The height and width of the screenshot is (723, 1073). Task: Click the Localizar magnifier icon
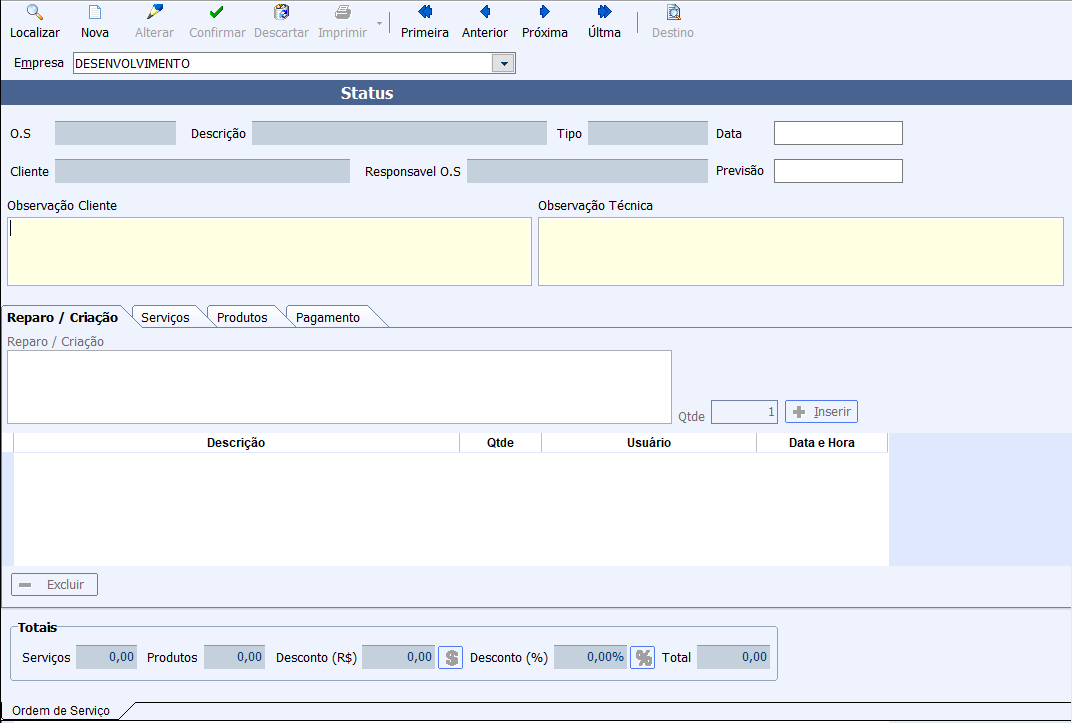(34, 13)
